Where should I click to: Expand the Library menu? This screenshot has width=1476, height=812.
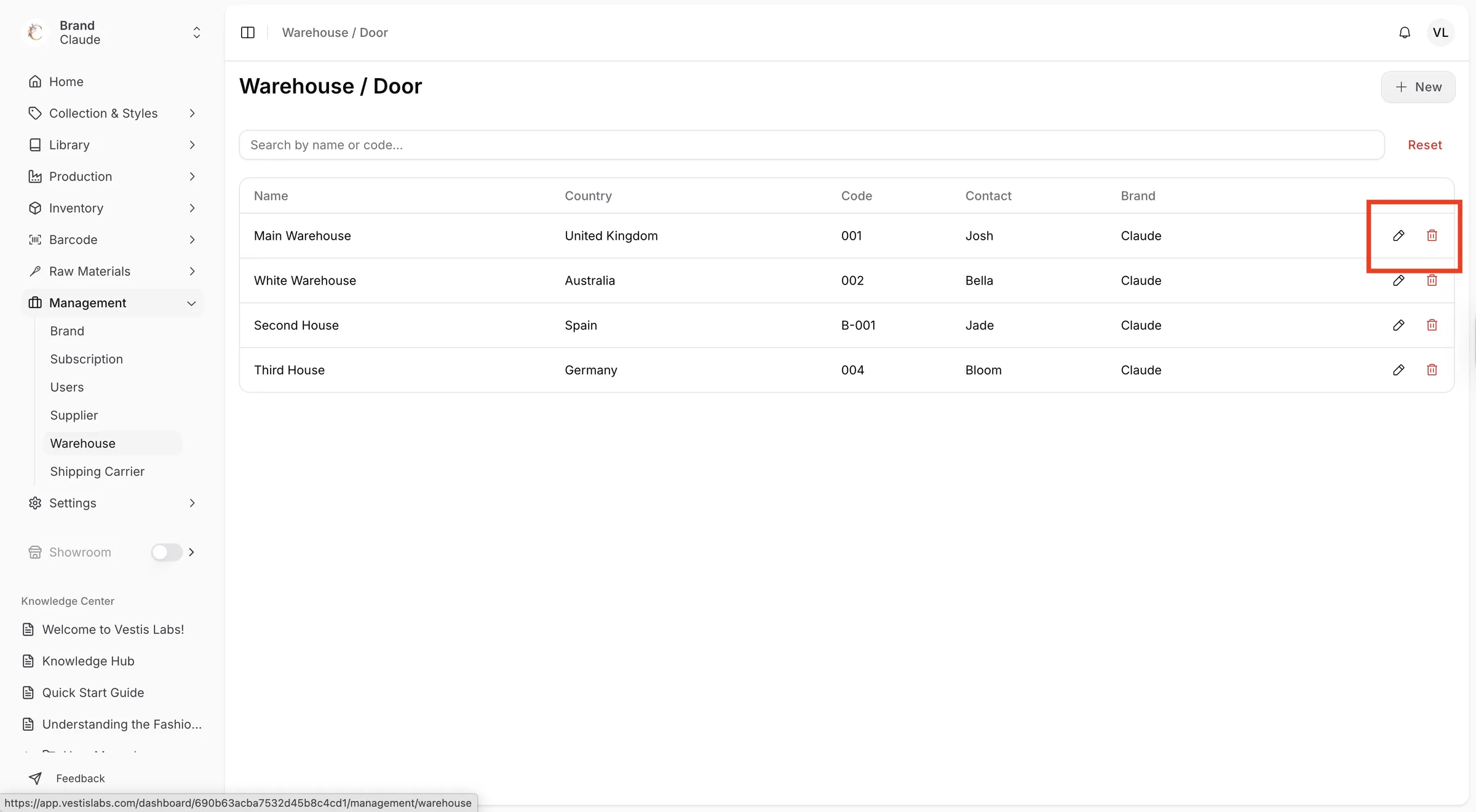tap(112, 145)
